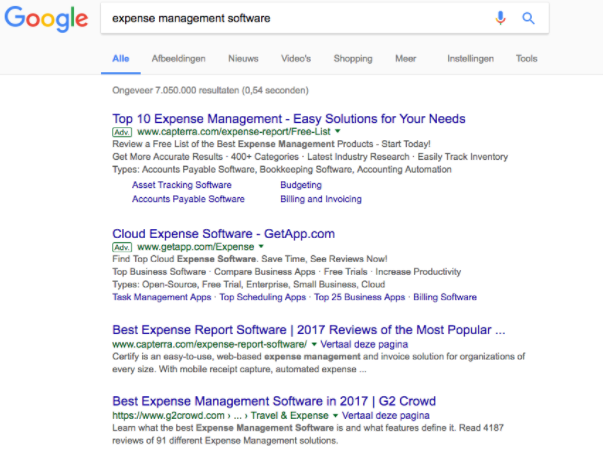The image size is (603, 454).
Task: Click the Adv. badge beside www.getapp.com/Expense
Action: [x=122, y=247]
